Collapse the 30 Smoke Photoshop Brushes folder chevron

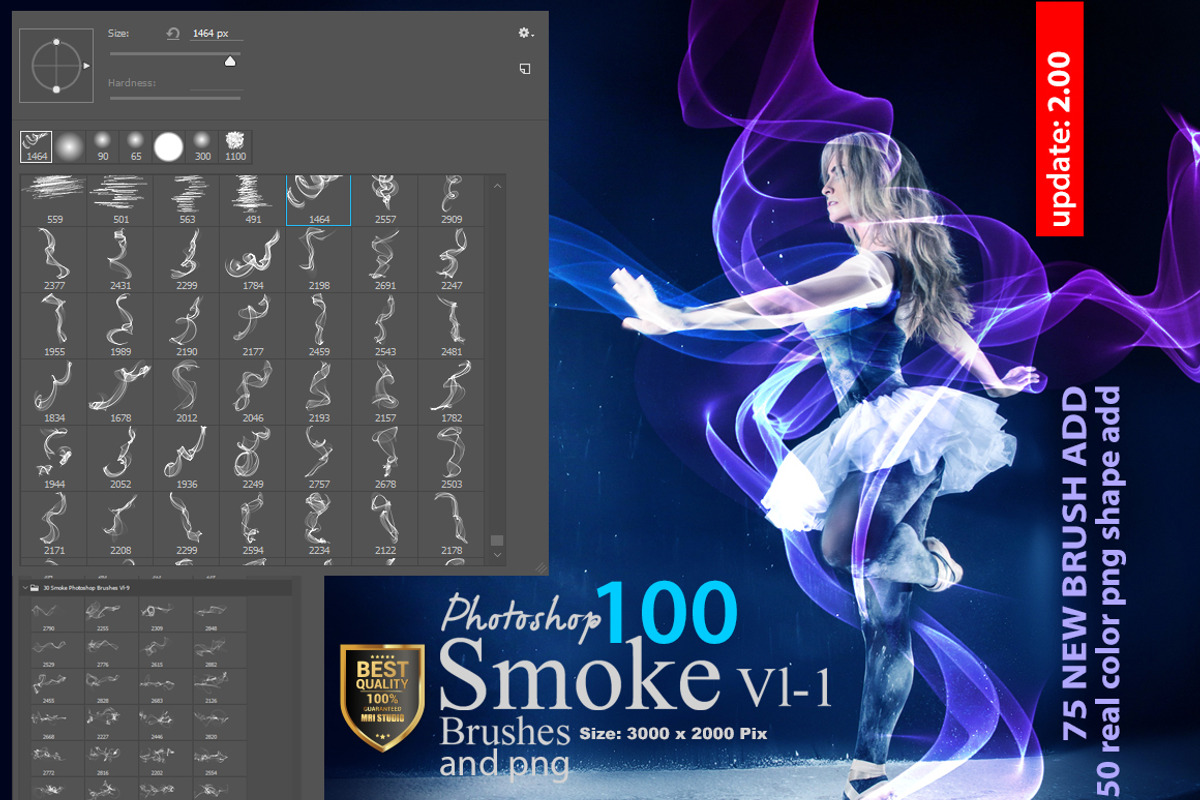(x=24, y=589)
